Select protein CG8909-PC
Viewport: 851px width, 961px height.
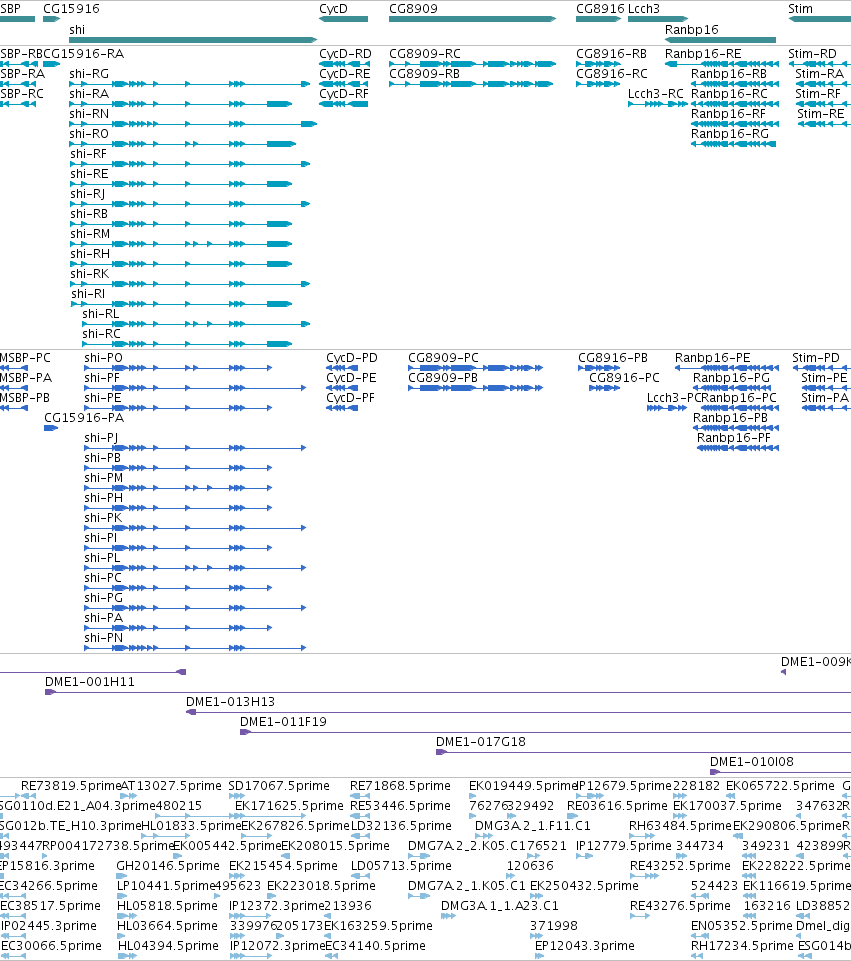click(475, 368)
